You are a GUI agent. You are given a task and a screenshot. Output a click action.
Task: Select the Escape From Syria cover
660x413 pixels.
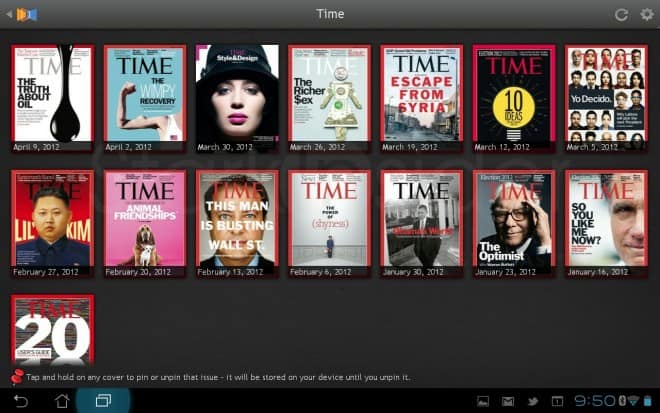tap(421, 94)
